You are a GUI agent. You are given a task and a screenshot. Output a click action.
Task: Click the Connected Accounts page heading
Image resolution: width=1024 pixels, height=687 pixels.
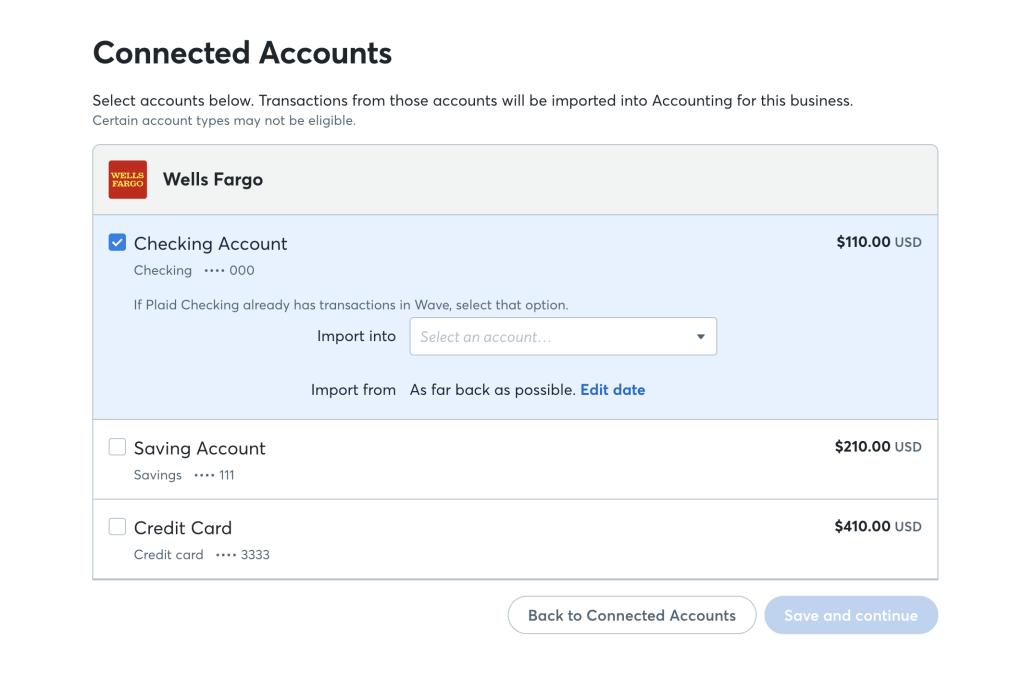(242, 53)
